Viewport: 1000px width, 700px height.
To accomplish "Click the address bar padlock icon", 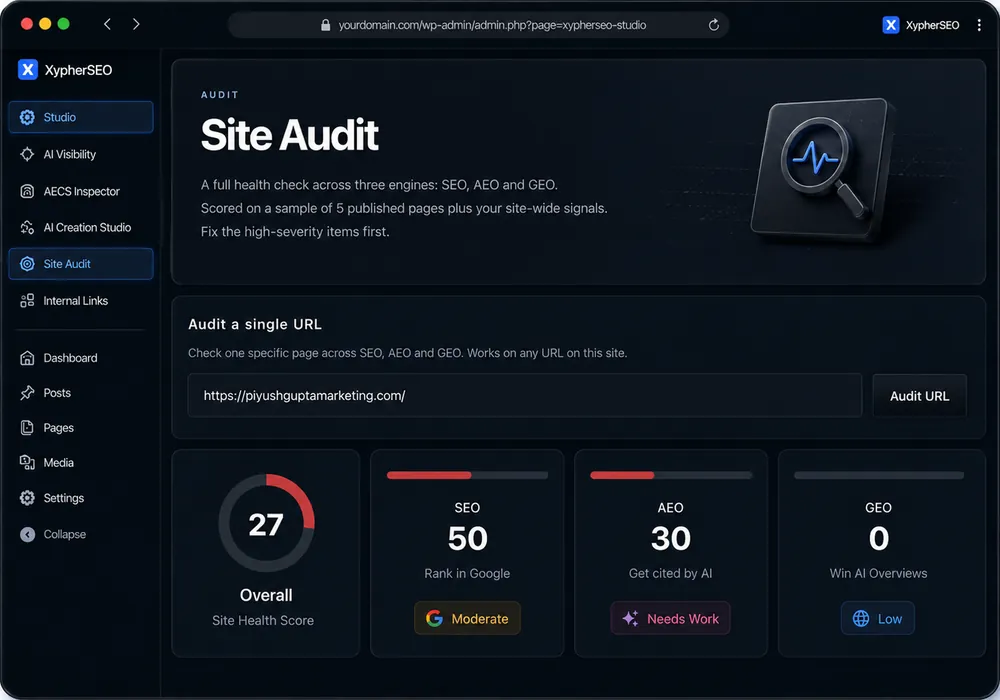I will 325,25.
